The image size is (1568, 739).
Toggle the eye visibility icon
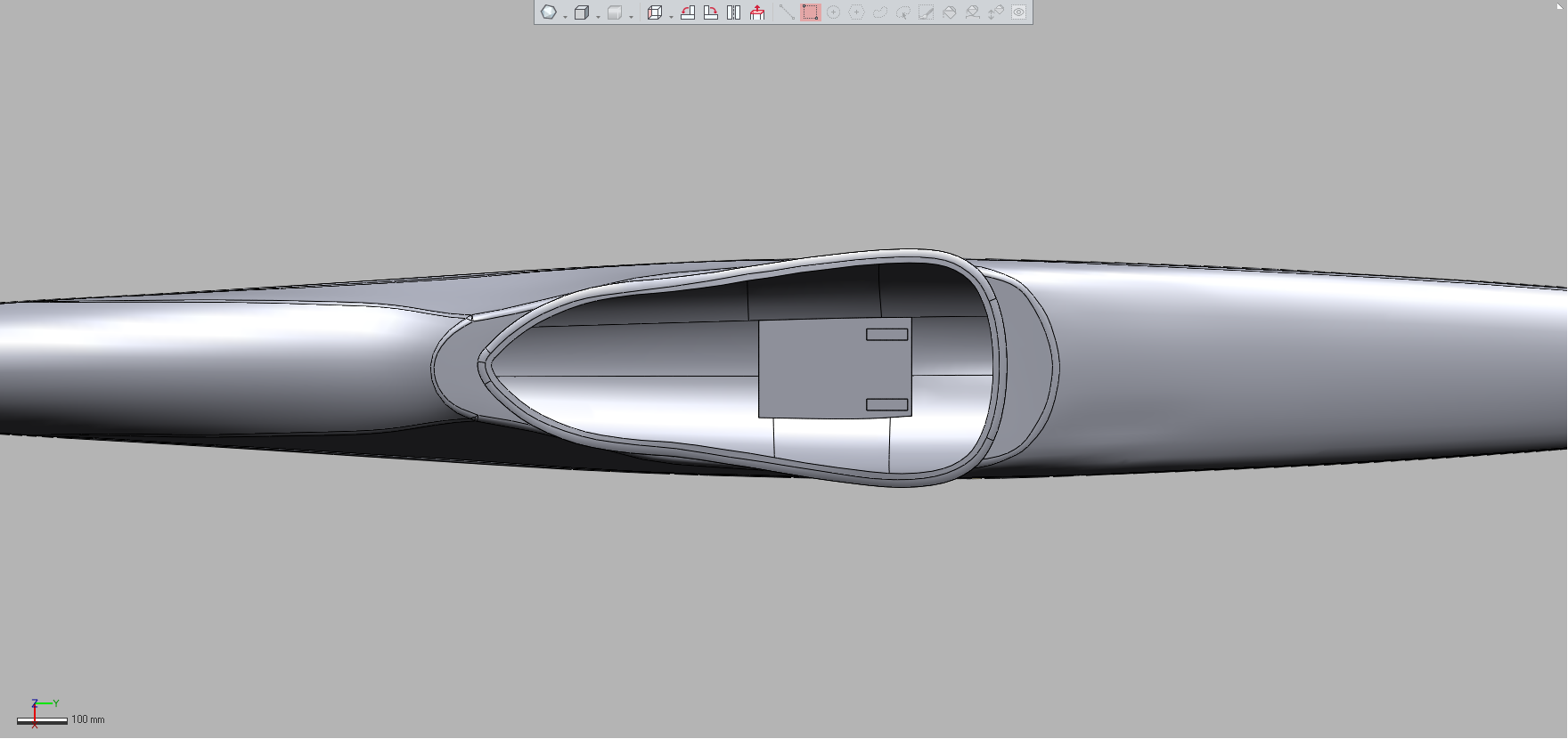click(x=1018, y=12)
